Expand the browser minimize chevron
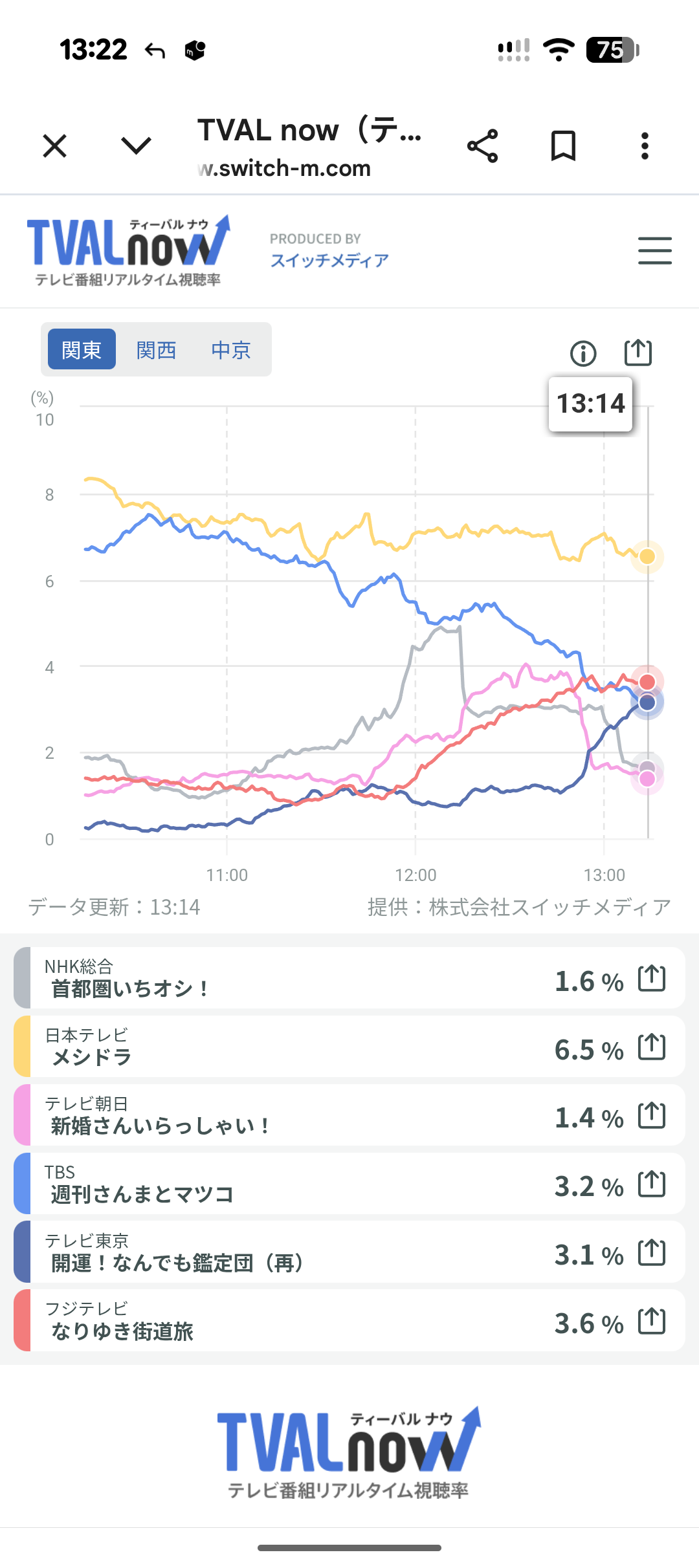The width and height of the screenshot is (699, 1568). point(136,146)
